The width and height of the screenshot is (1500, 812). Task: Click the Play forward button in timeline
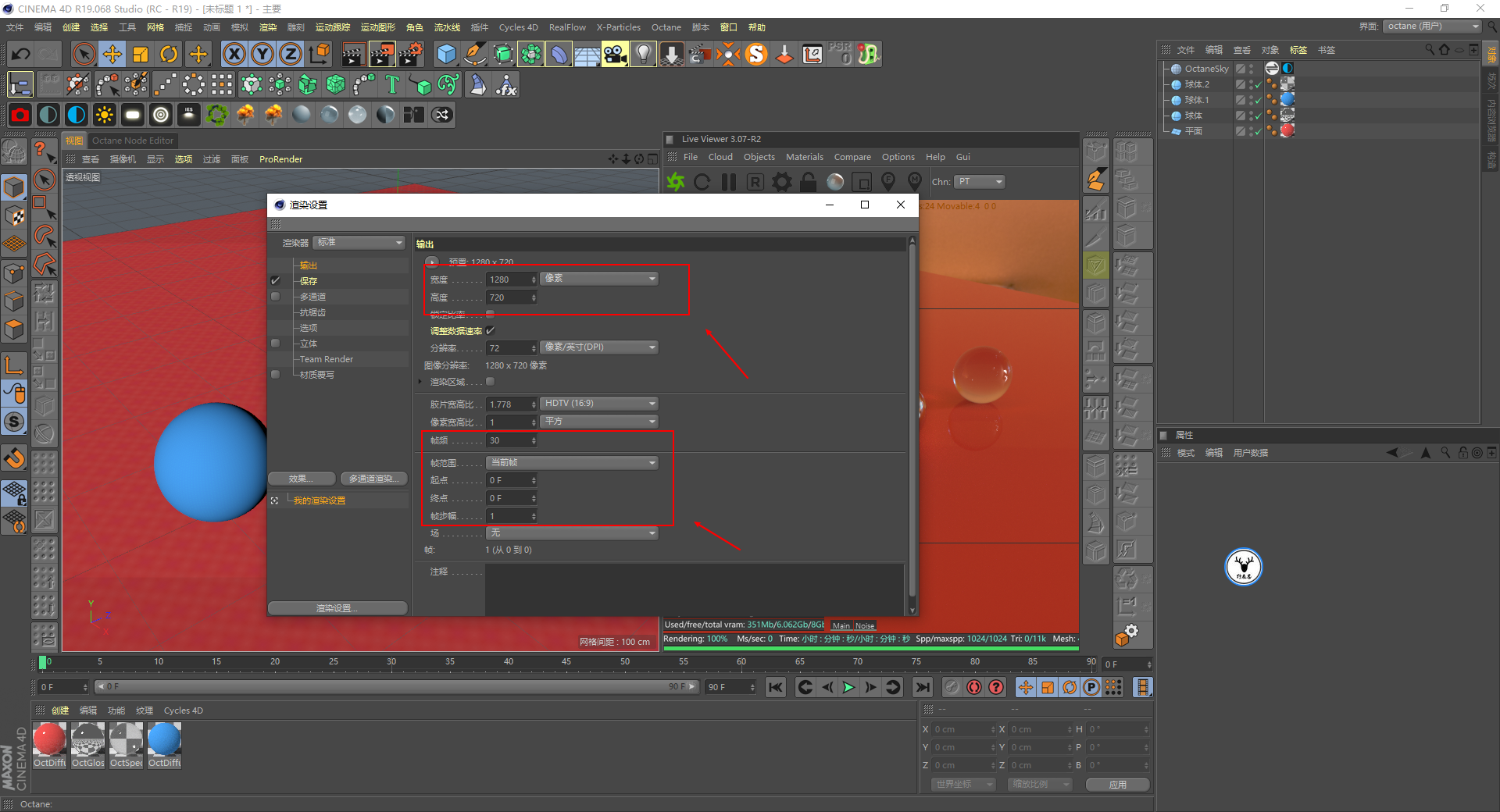[848, 687]
